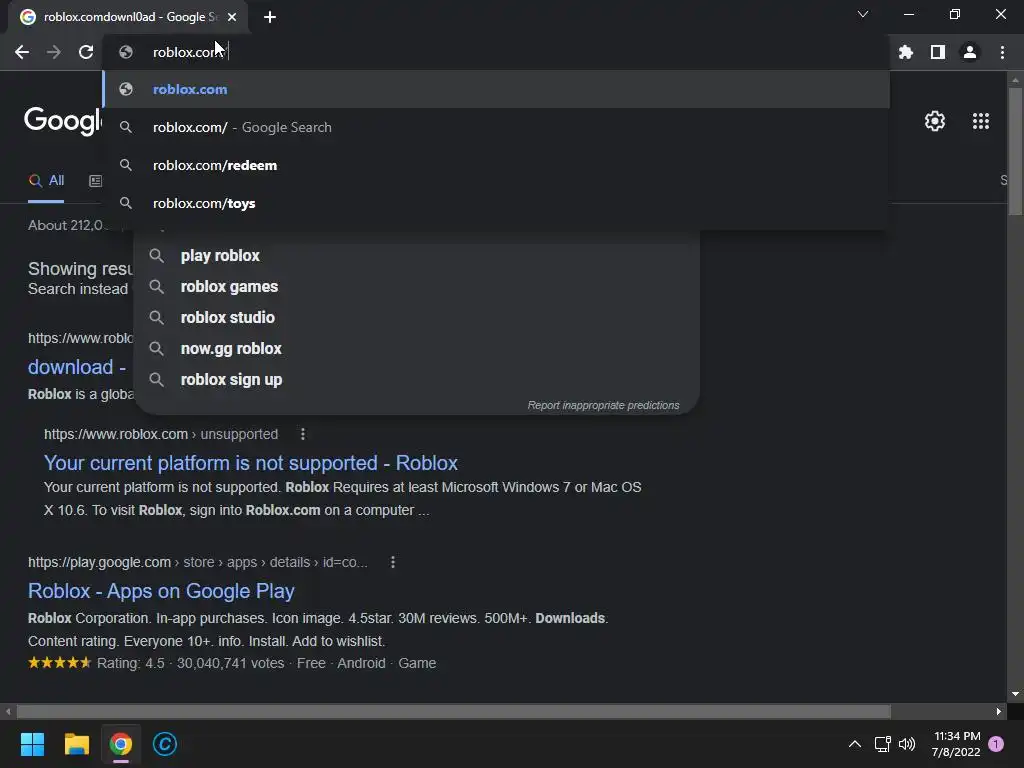
Task: Click the horizontal scrollbar thumb
Action: [454, 711]
